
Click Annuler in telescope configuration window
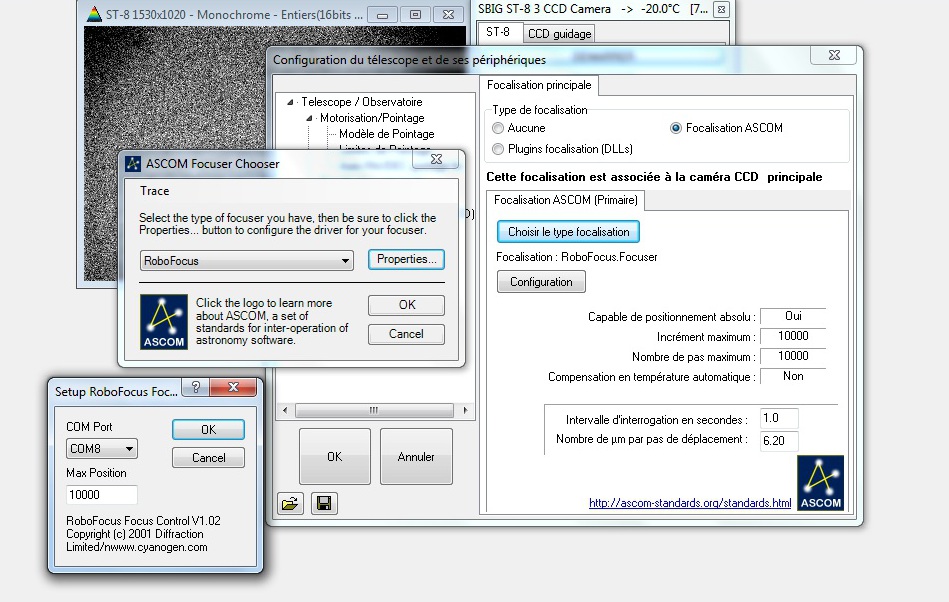click(416, 457)
